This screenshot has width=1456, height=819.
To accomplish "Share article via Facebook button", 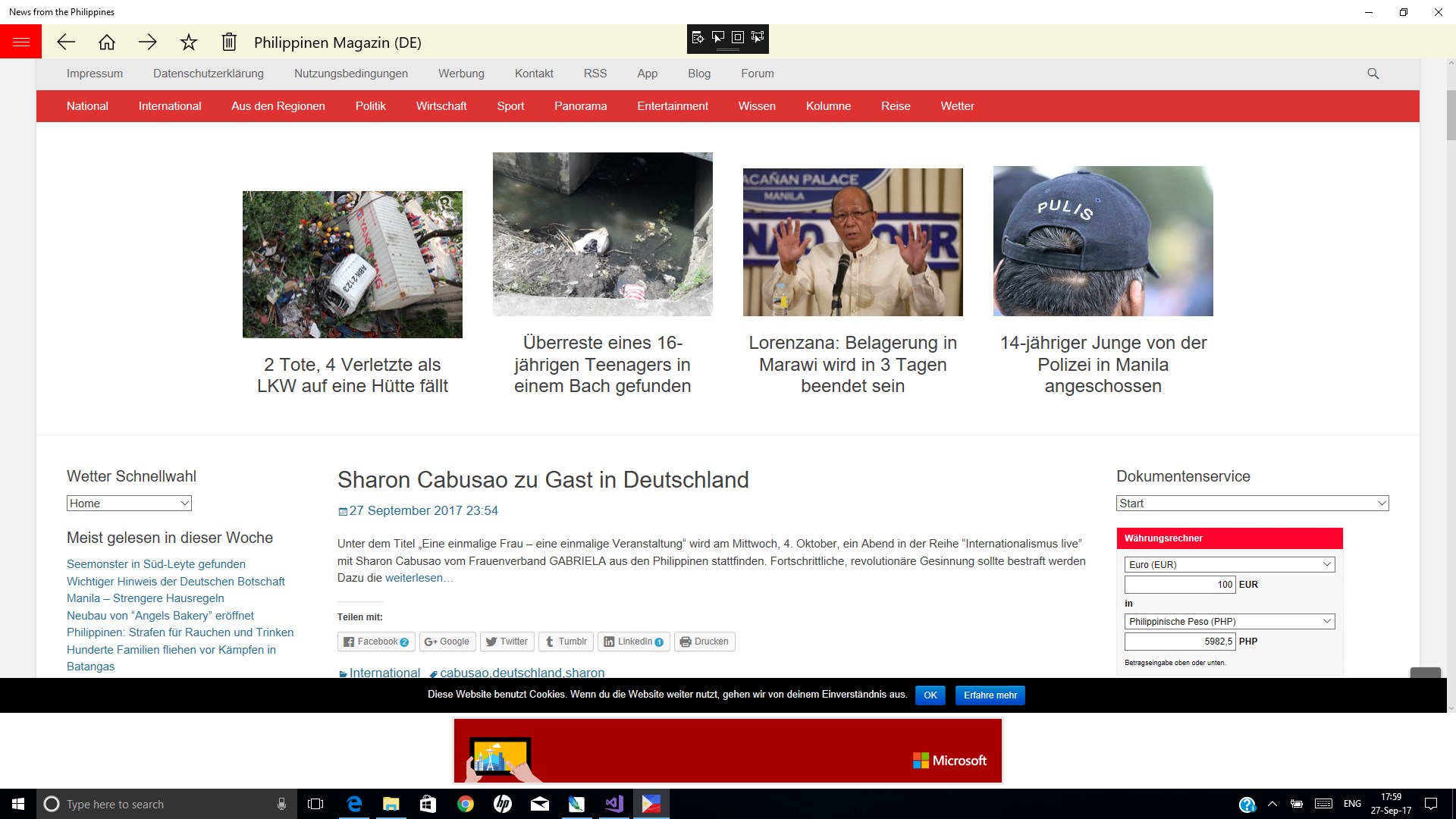I will [376, 642].
